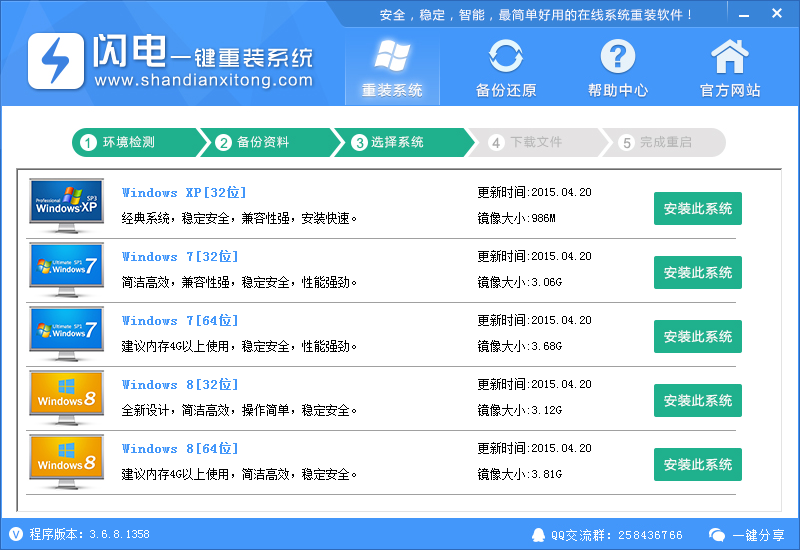Open the 重装系统 (Reinstall System) tab
This screenshot has width=800, height=550.
(x=392, y=68)
